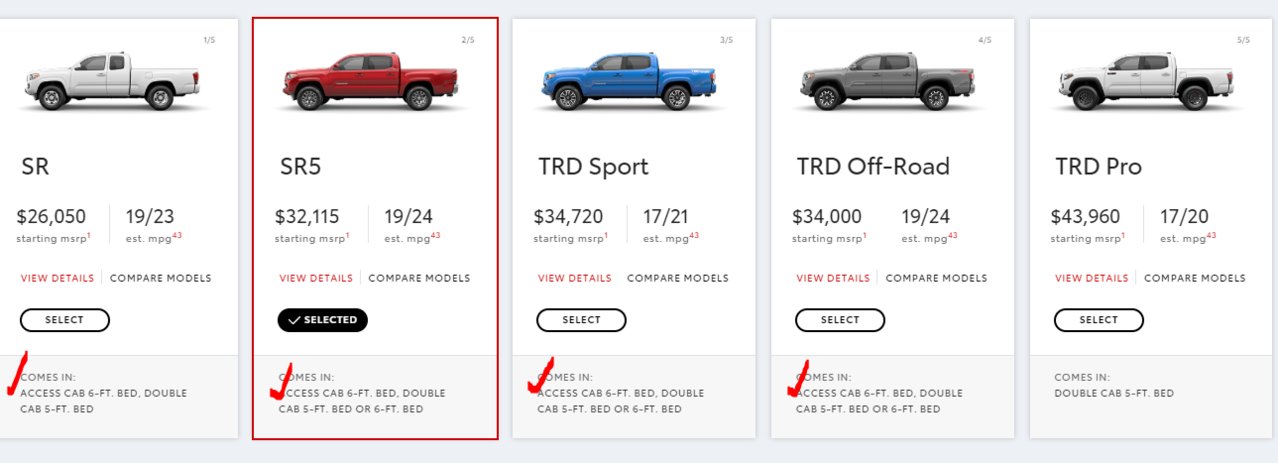Select the TRD Pro trim button
This screenshot has height=463, width=1278.
[1098, 320]
